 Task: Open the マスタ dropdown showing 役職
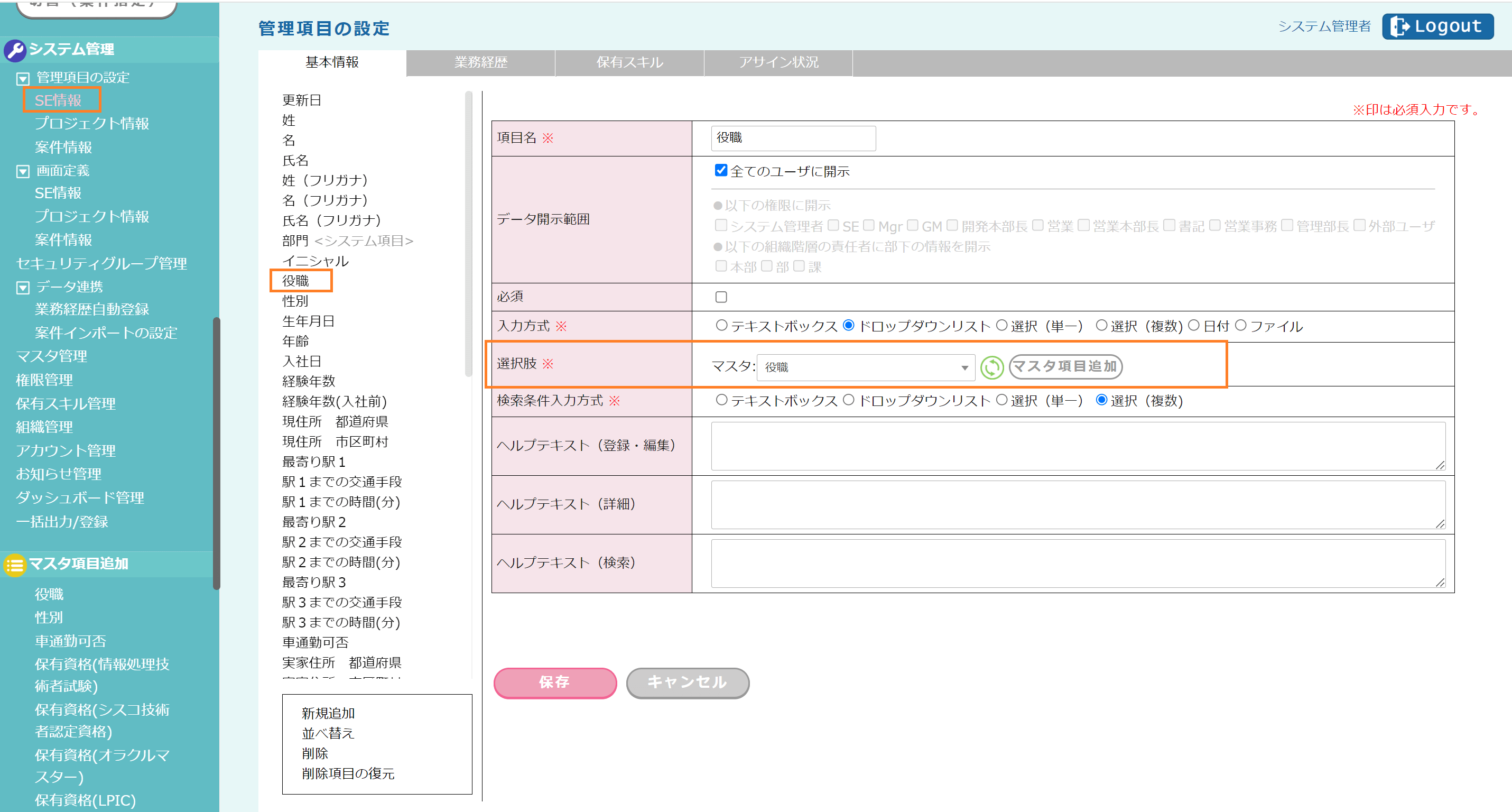coord(865,367)
